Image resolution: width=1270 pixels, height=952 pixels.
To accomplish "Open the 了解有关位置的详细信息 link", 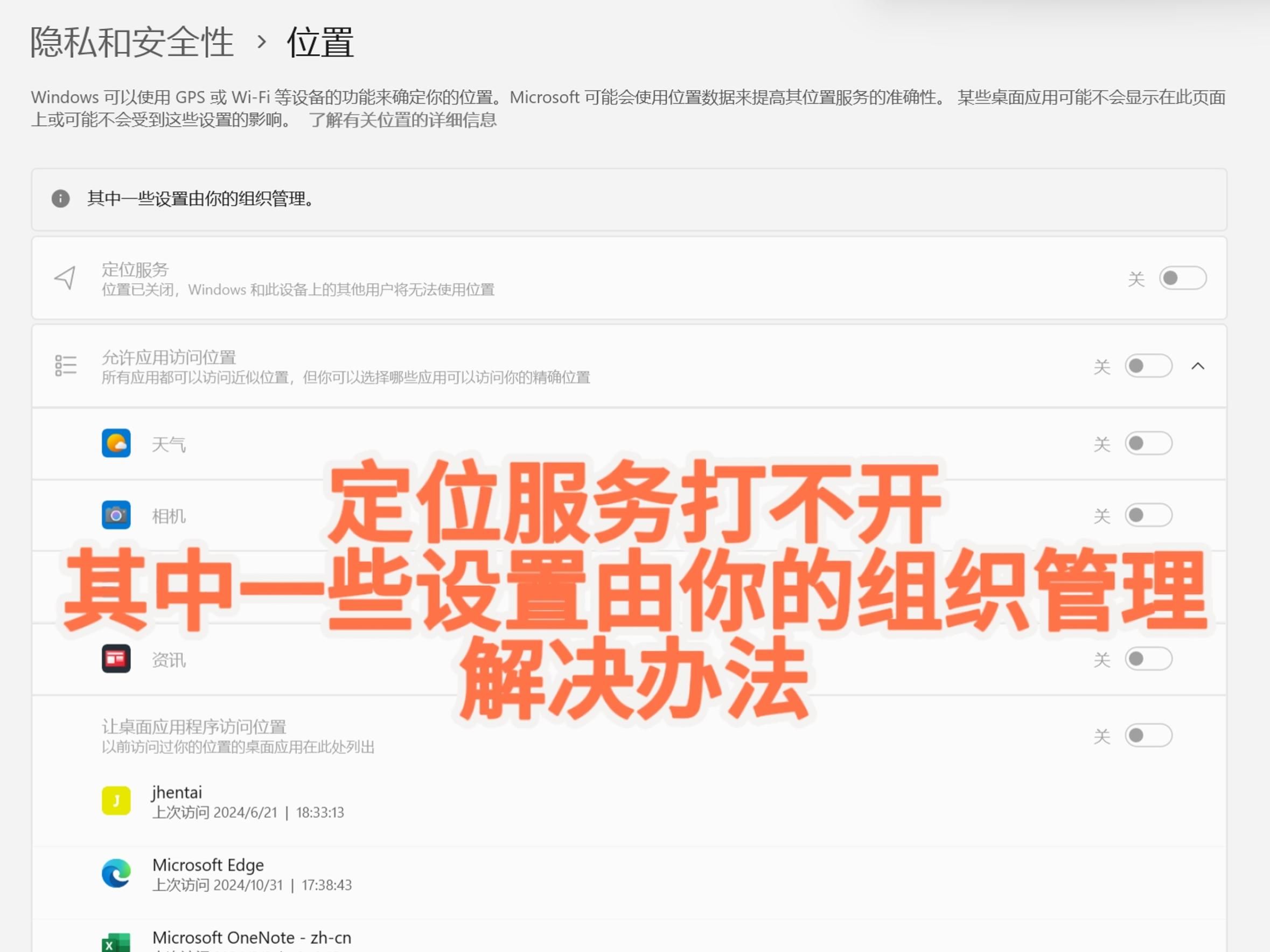I will [402, 120].
